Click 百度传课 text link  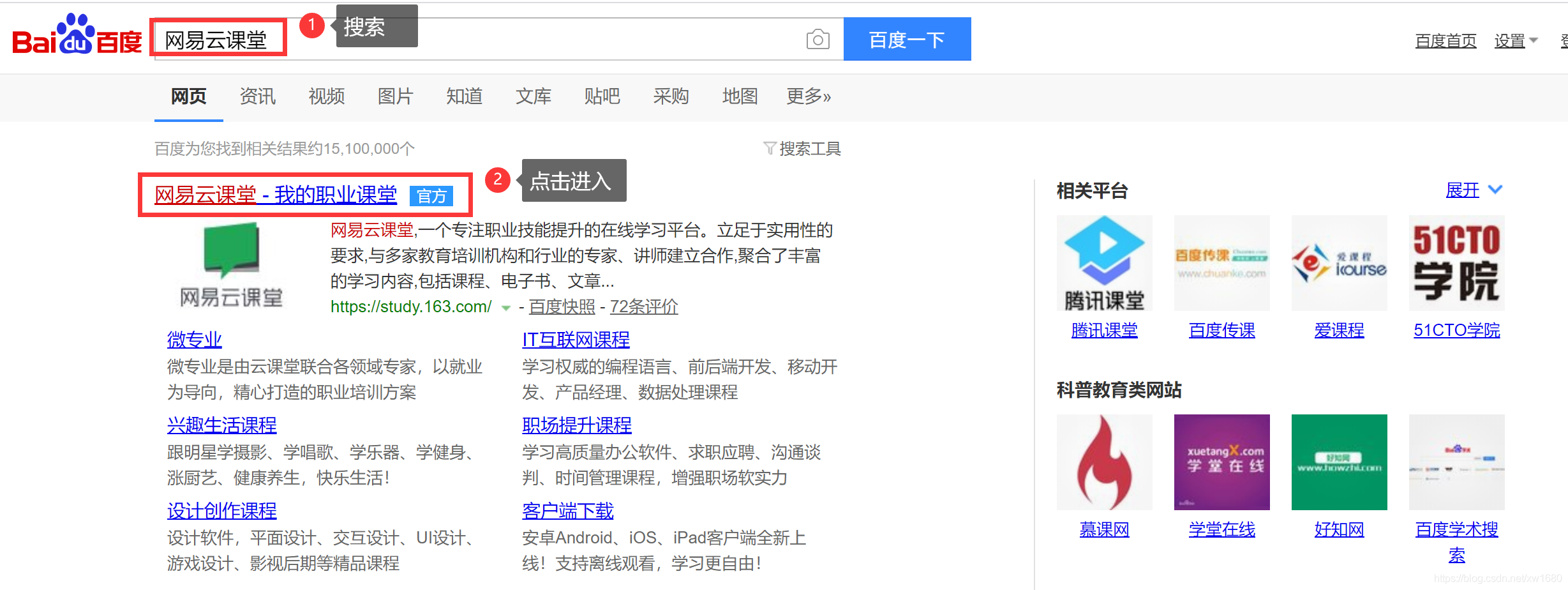click(1221, 330)
